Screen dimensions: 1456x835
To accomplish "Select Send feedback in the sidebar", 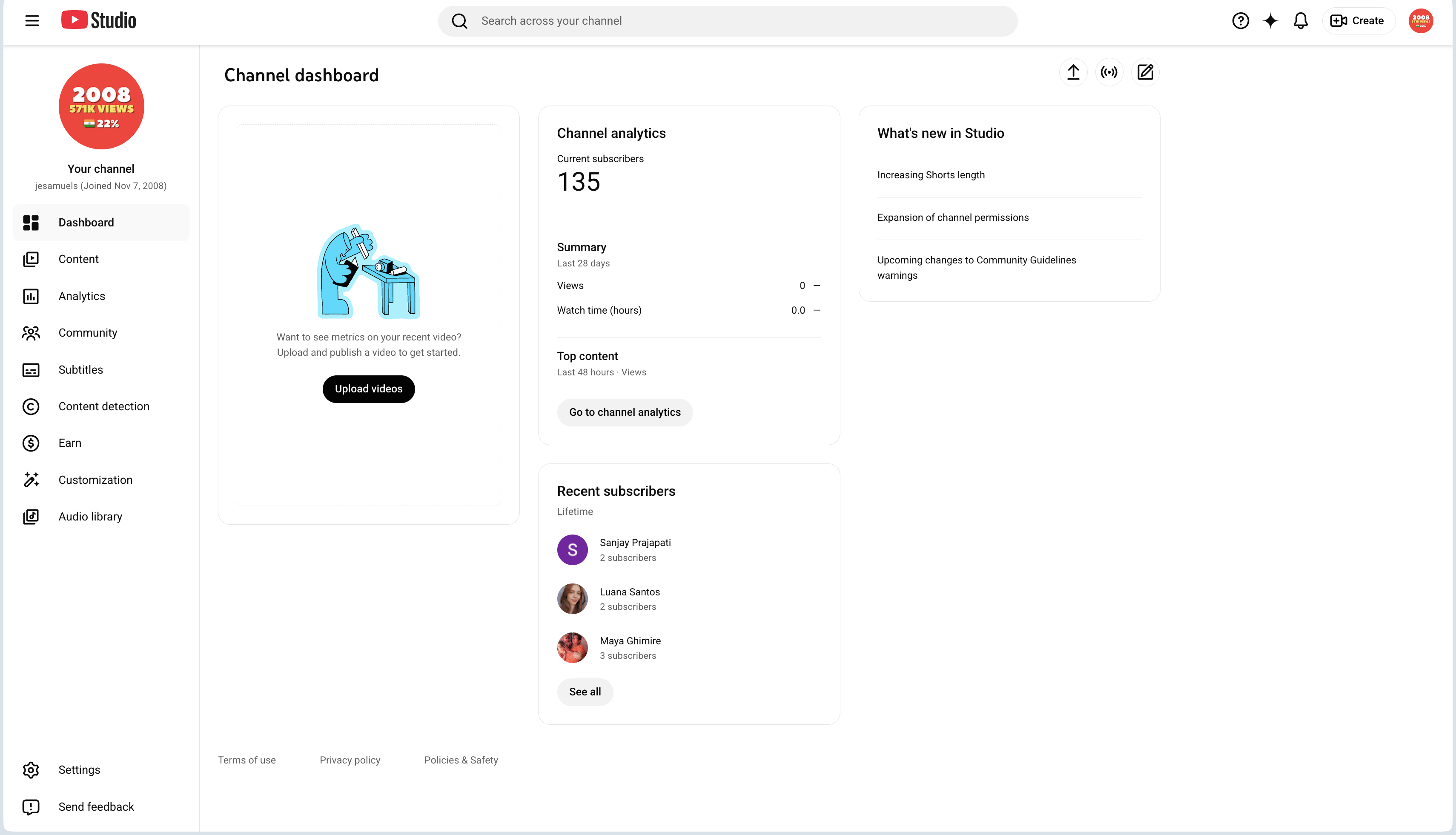I will [x=101, y=807].
